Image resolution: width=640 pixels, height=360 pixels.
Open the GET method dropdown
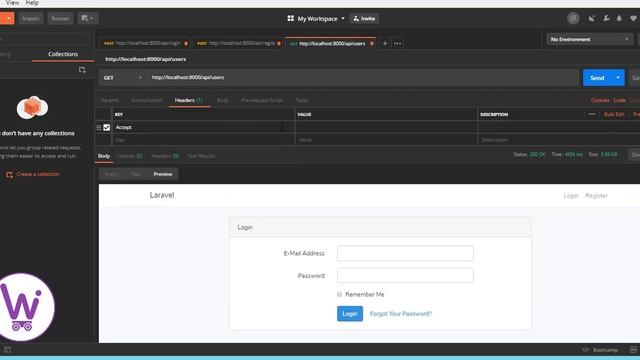click(122, 78)
